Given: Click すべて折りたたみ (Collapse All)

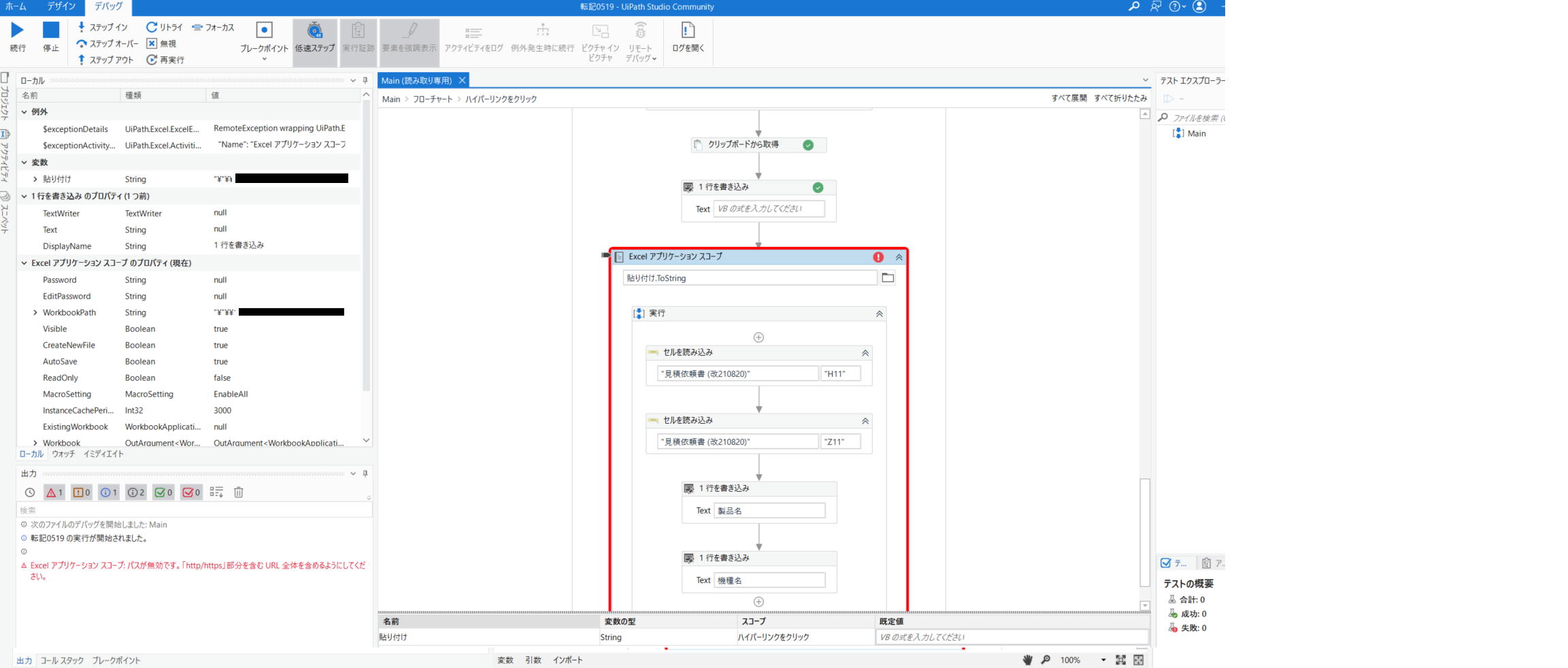Looking at the screenshot, I should 1120,98.
